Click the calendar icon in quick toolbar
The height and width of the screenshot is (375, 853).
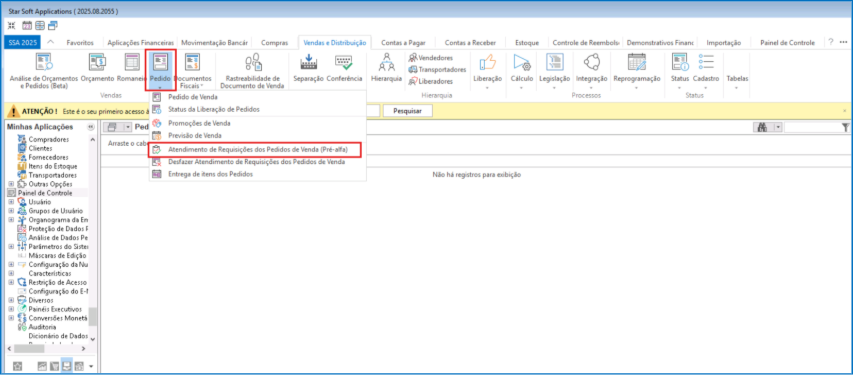click(27, 25)
